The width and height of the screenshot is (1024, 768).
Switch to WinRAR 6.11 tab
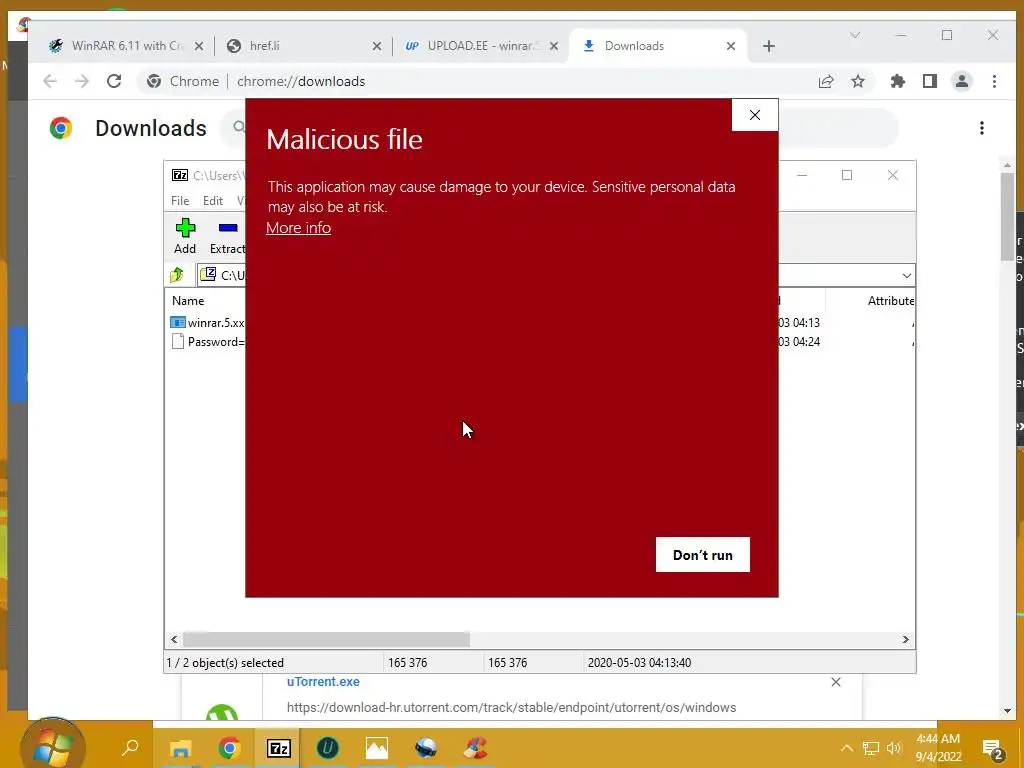tap(127, 46)
